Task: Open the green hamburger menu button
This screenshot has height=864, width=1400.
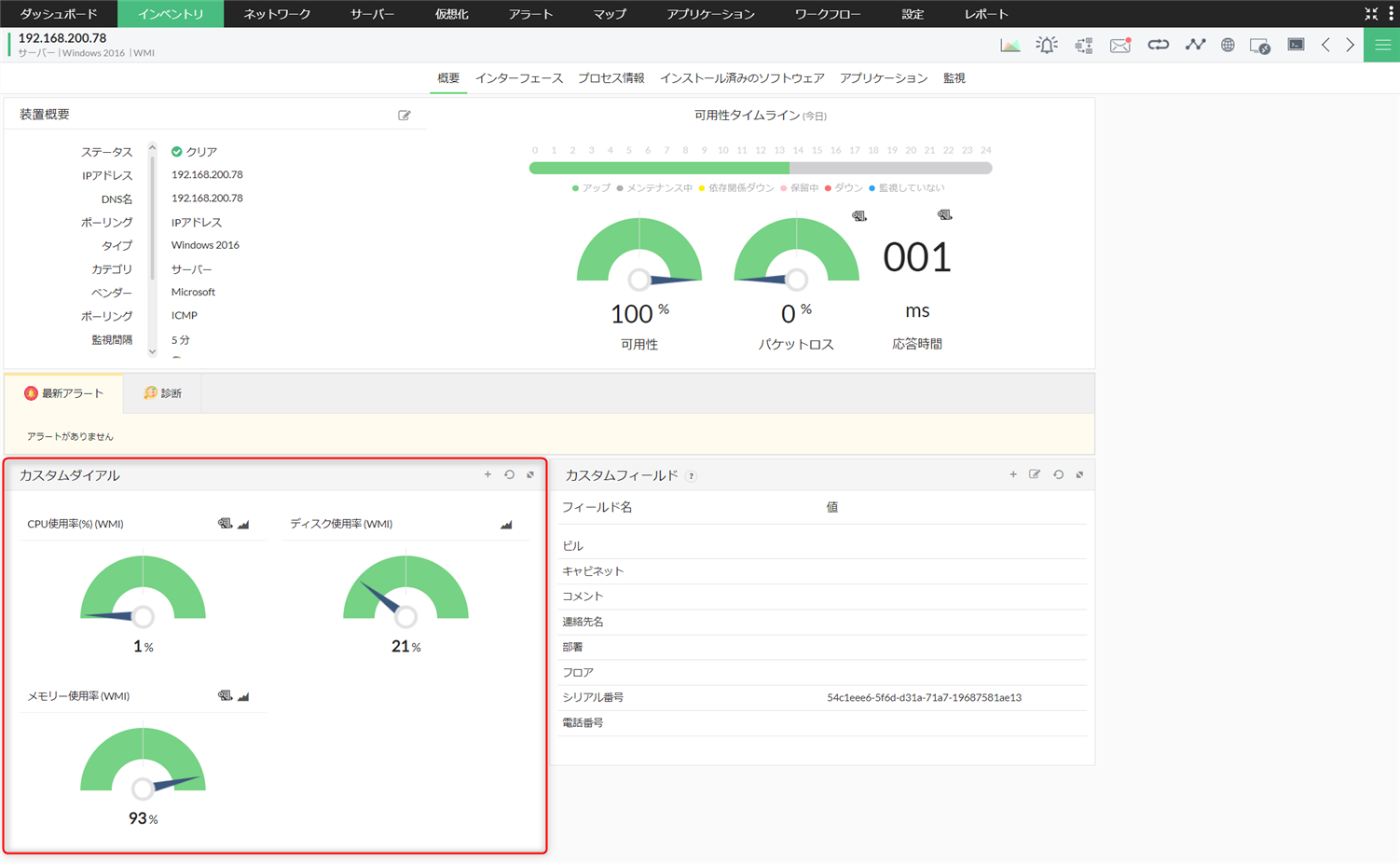Action: coord(1381,45)
